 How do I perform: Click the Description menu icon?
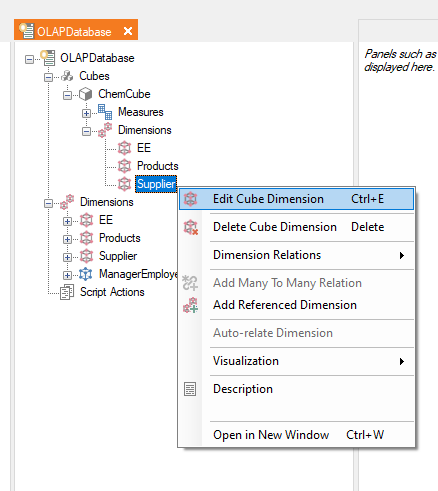tap(190, 389)
